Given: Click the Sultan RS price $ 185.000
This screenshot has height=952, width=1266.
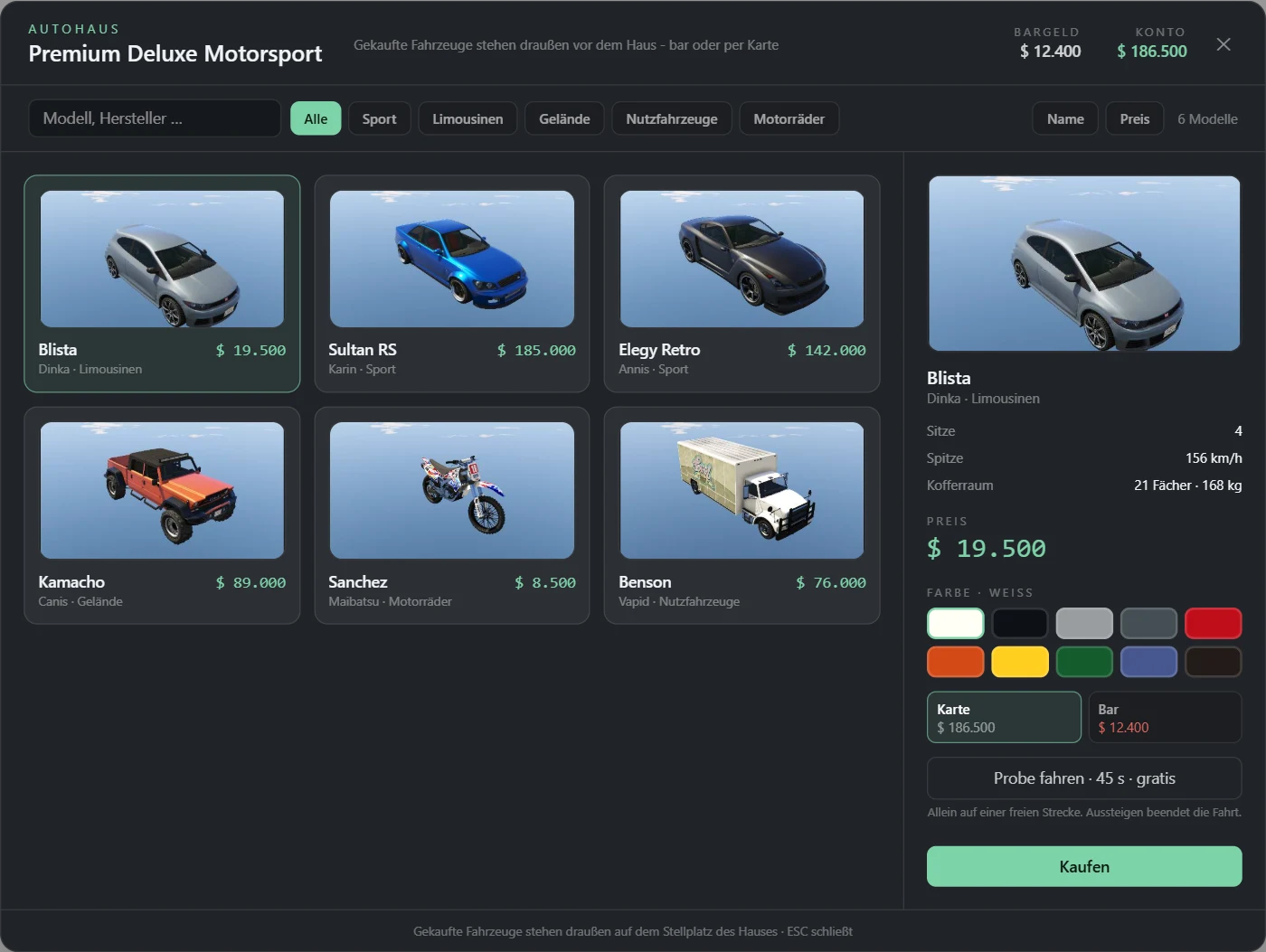Looking at the screenshot, I should point(536,351).
